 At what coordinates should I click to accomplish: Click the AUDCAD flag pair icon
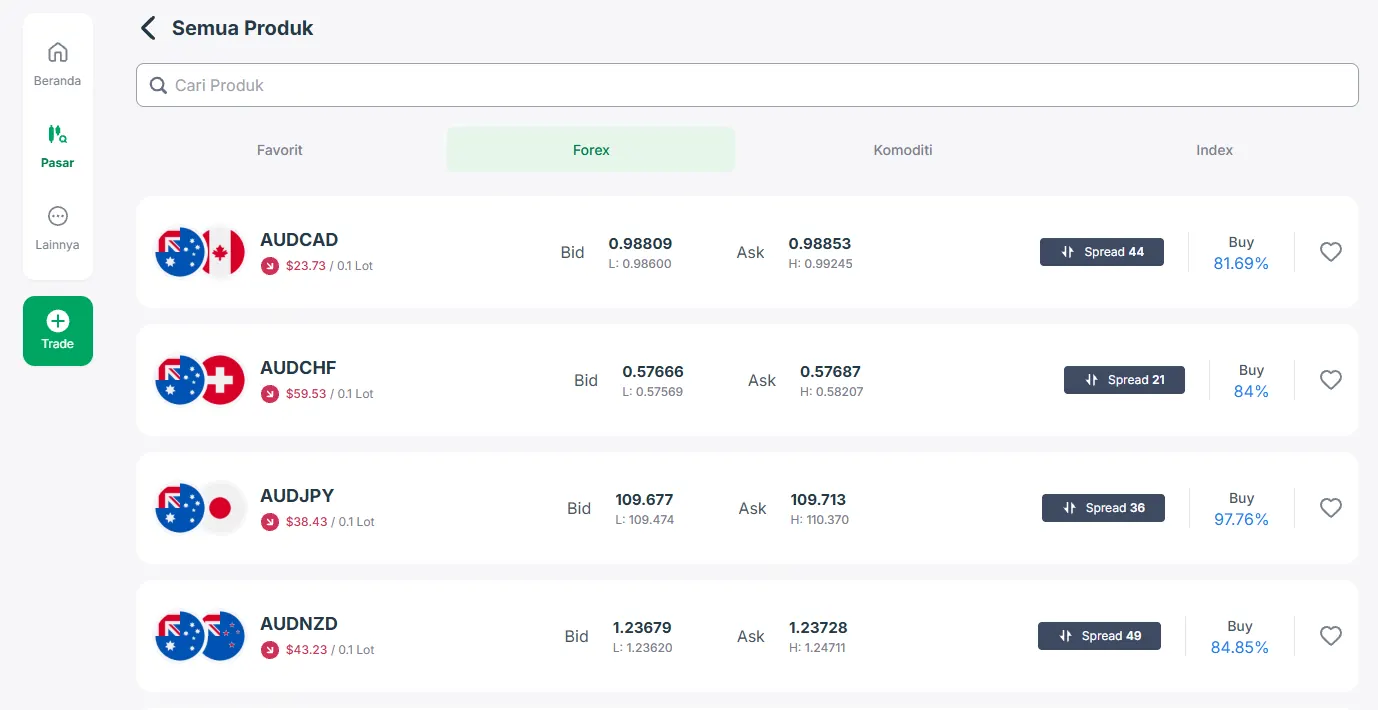[x=200, y=252]
